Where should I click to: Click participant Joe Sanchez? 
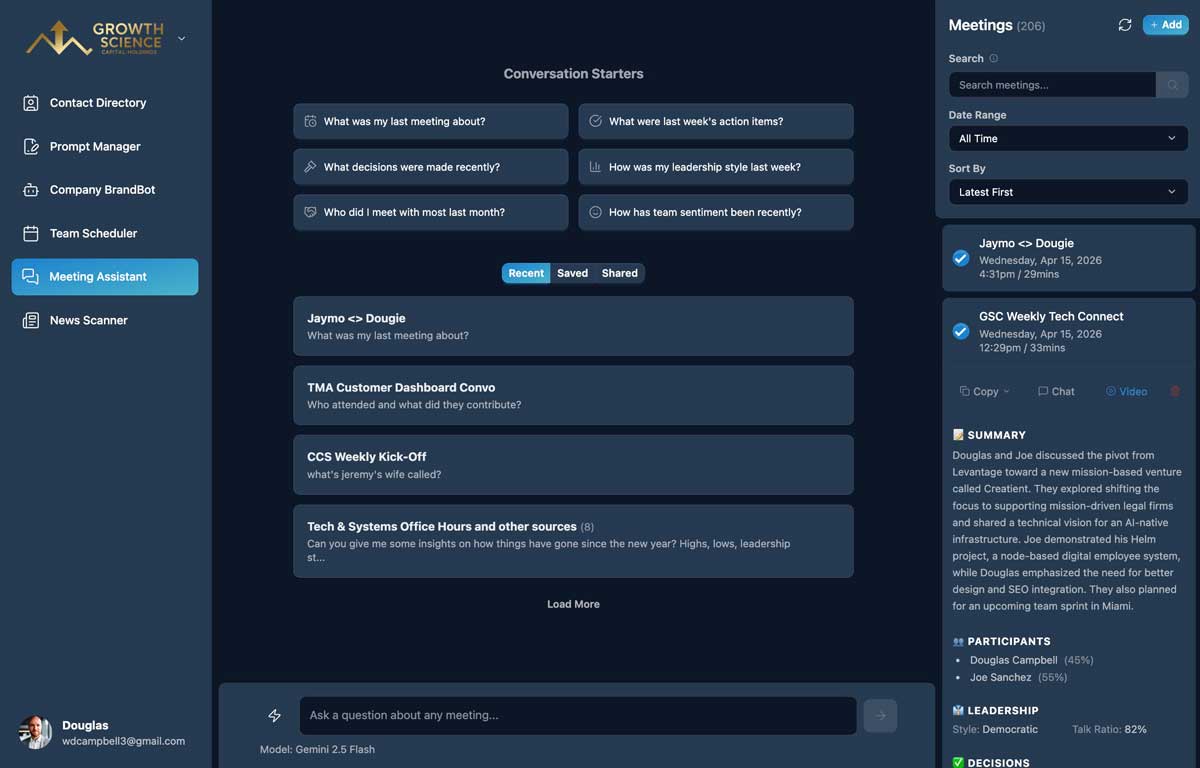pos(1000,677)
